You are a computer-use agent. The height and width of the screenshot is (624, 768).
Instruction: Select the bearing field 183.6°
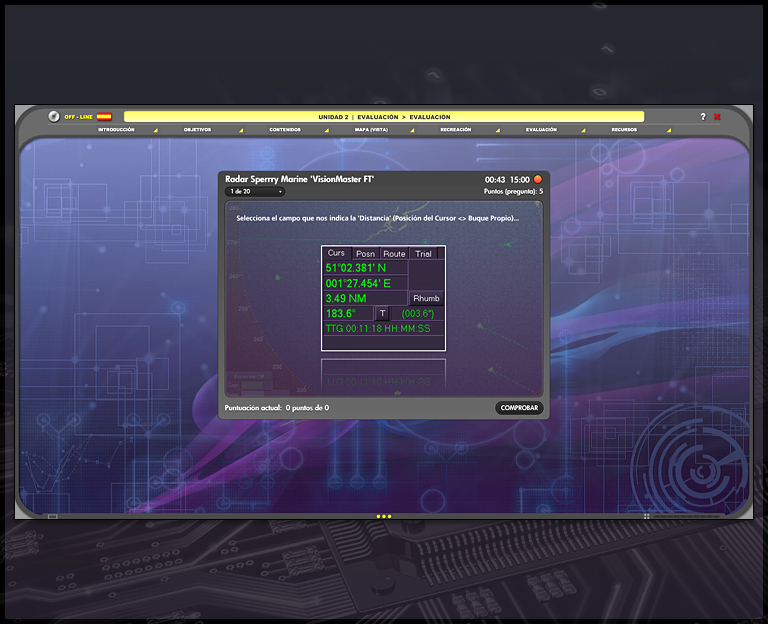348,313
